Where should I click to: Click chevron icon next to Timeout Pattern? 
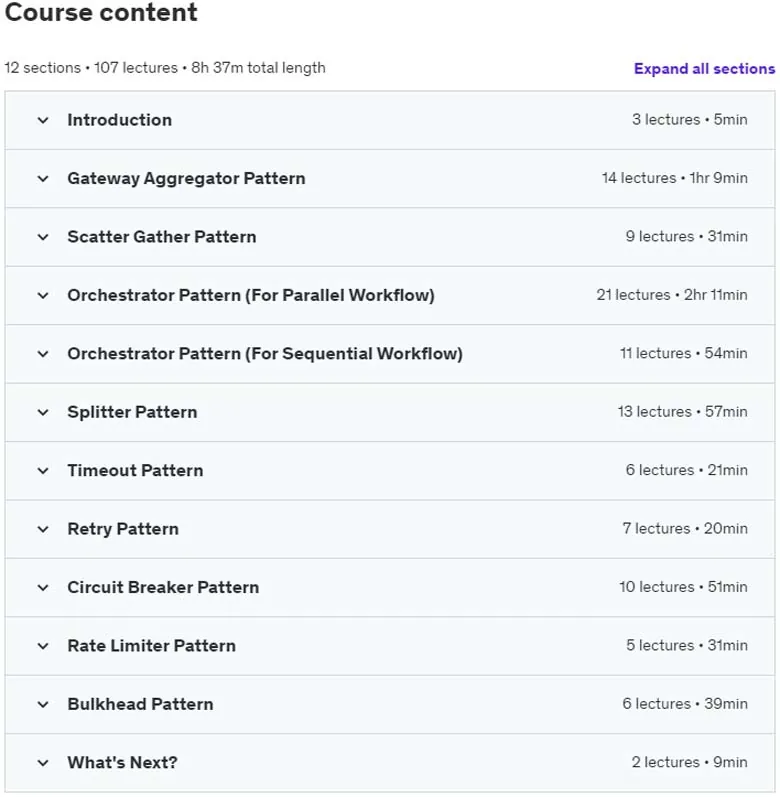pos(43,471)
